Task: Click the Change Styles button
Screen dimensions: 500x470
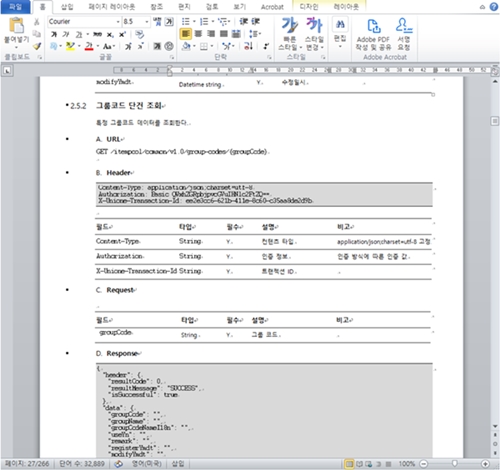Action: 314,33
